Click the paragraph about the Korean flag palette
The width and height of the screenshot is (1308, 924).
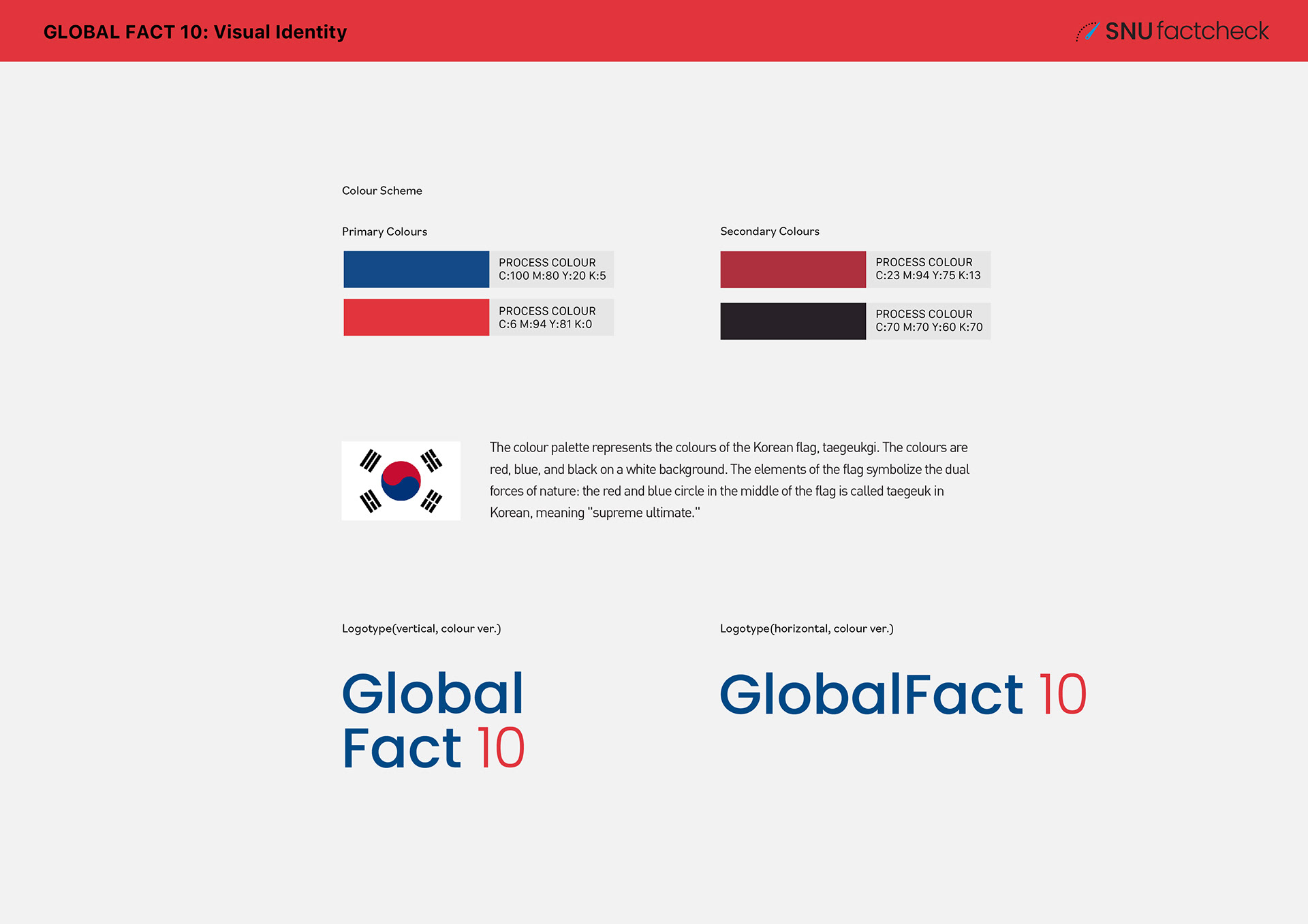[729, 480]
